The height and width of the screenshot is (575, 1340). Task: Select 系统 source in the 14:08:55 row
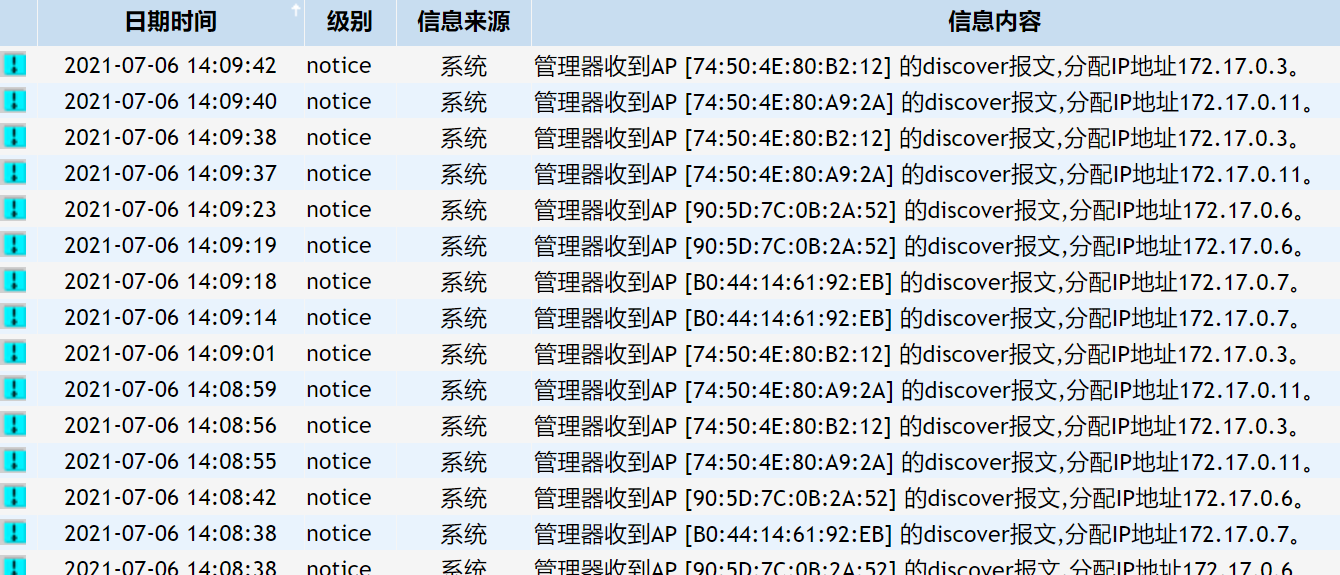pos(464,462)
